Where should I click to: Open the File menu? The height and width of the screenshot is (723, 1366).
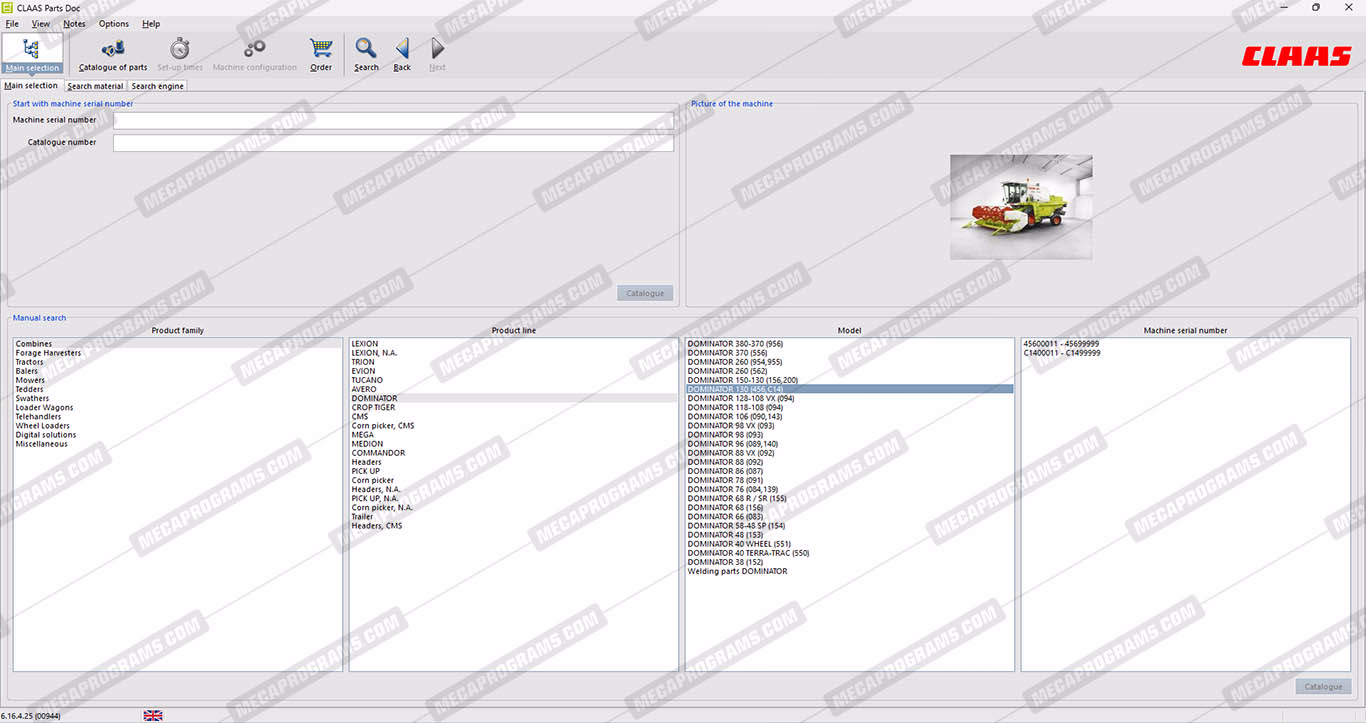pos(12,24)
